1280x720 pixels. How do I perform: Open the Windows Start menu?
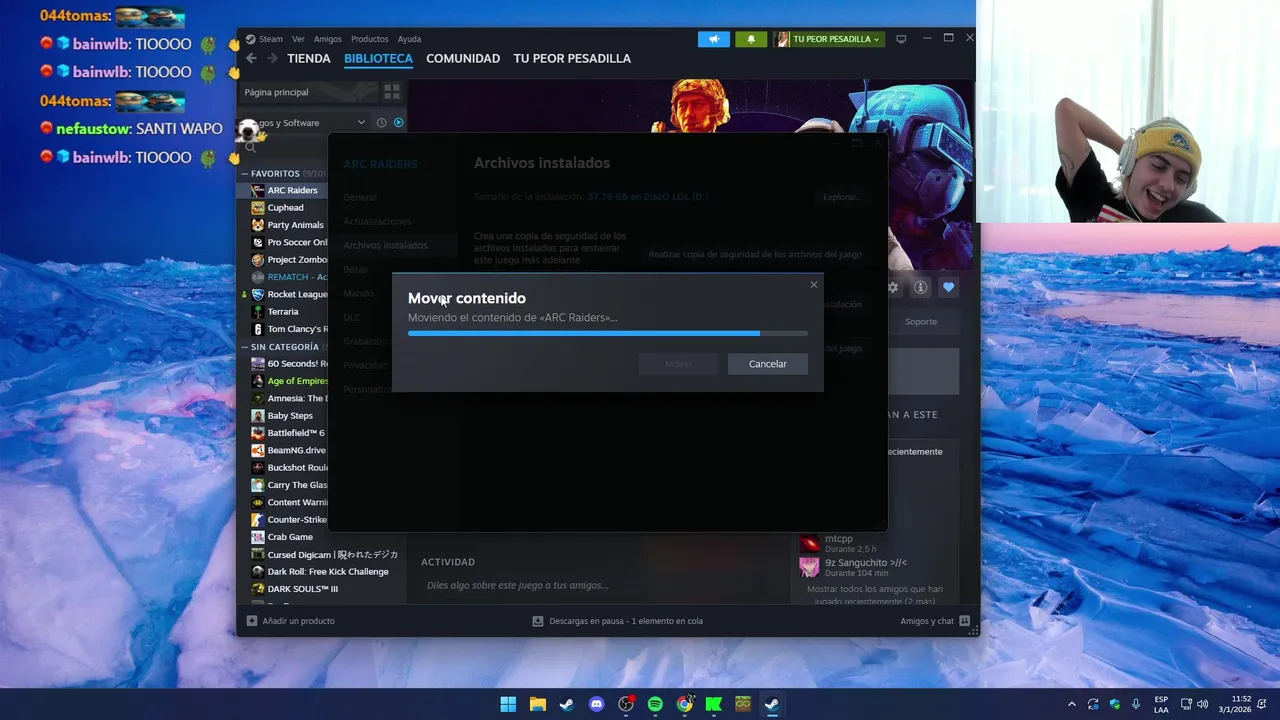tap(508, 704)
